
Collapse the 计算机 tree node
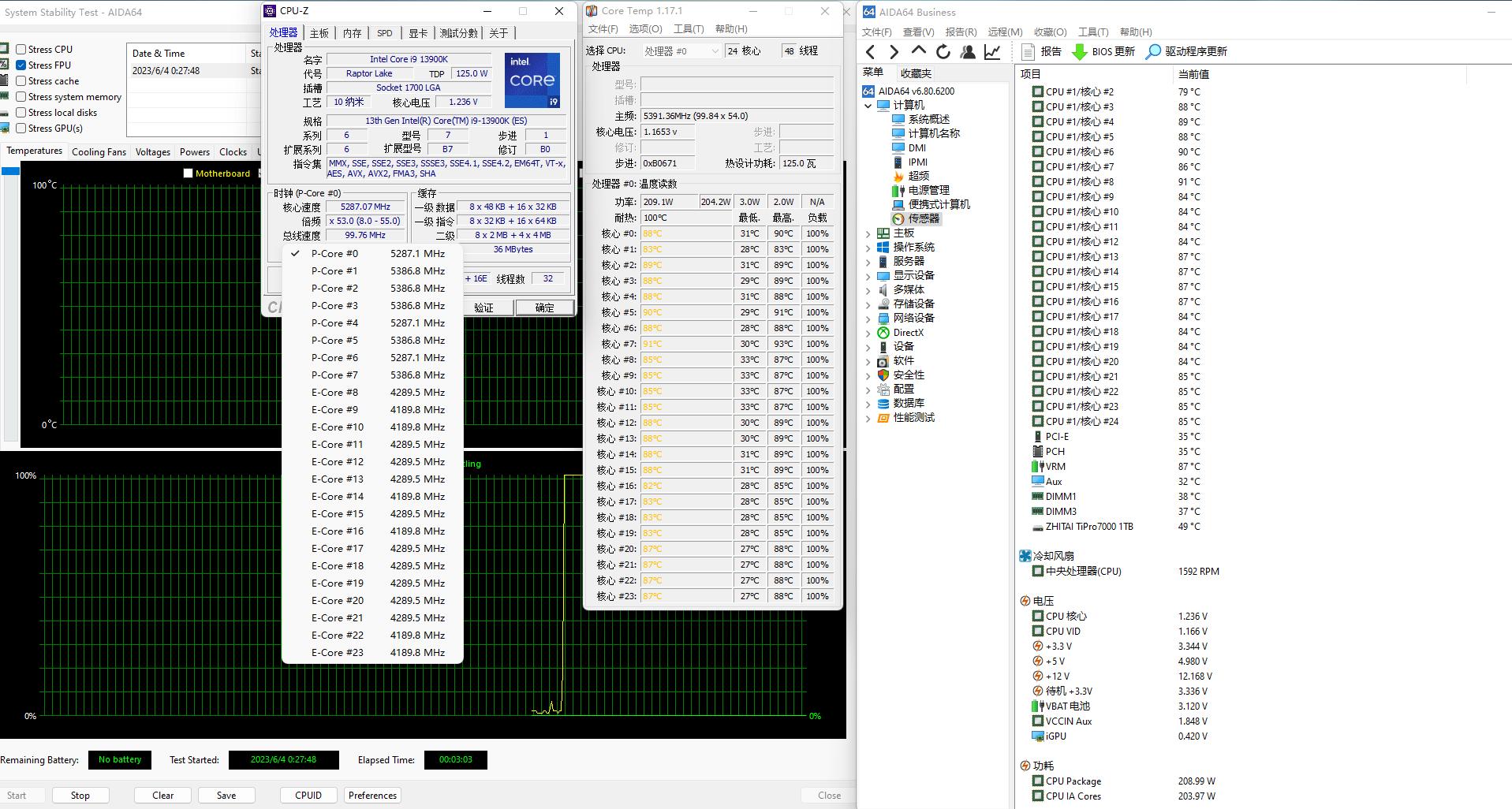[868, 106]
